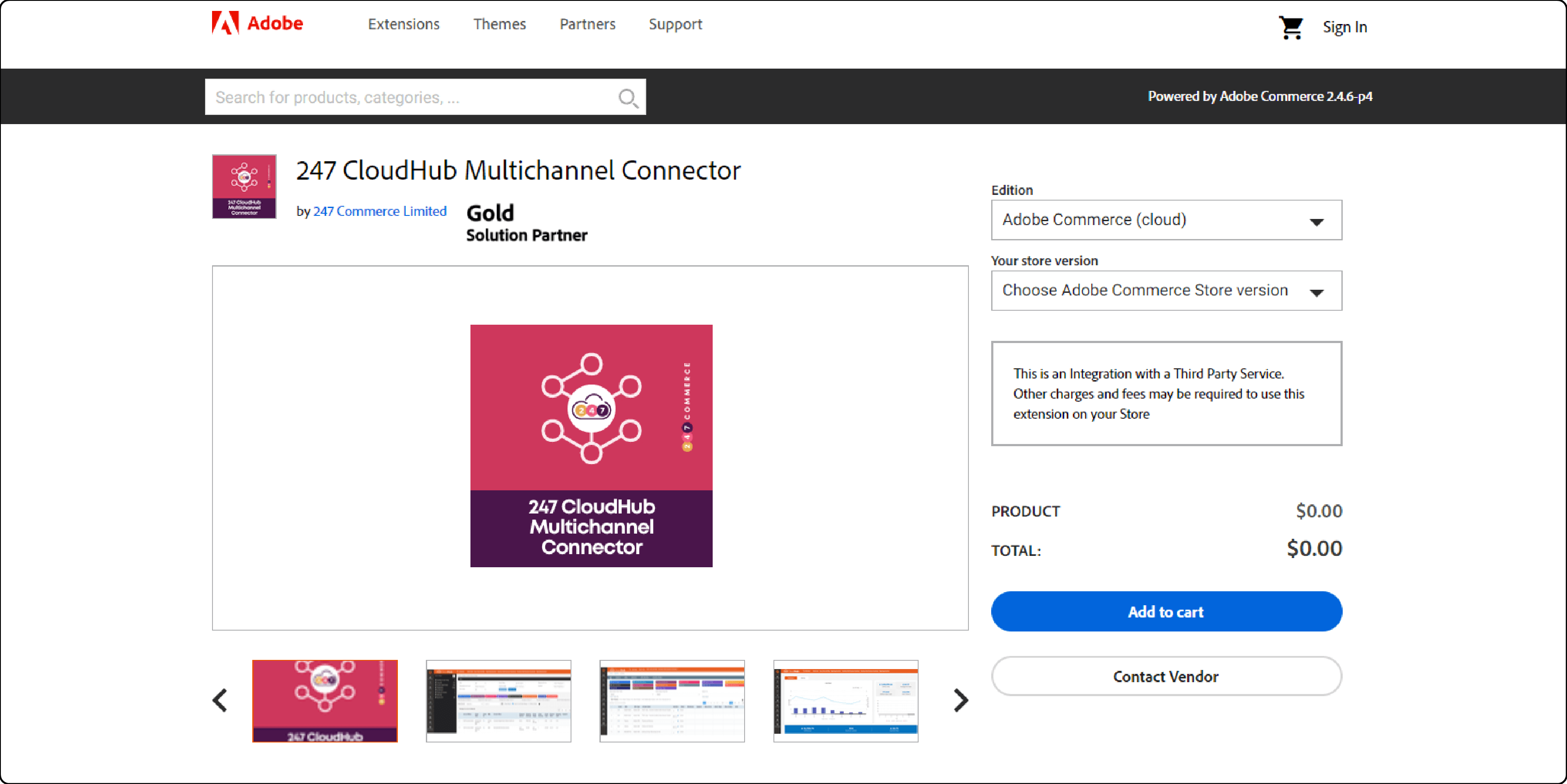Click the 247 CloudHub Multichannel Connector title

pos(518,170)
